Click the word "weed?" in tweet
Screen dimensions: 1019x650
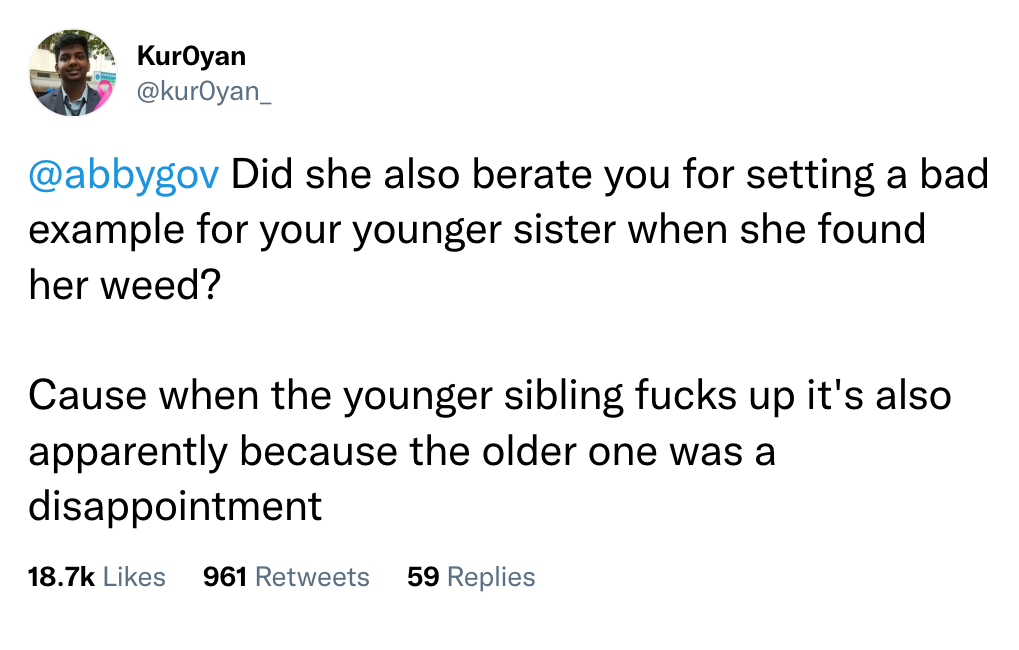tap(161, 285)
